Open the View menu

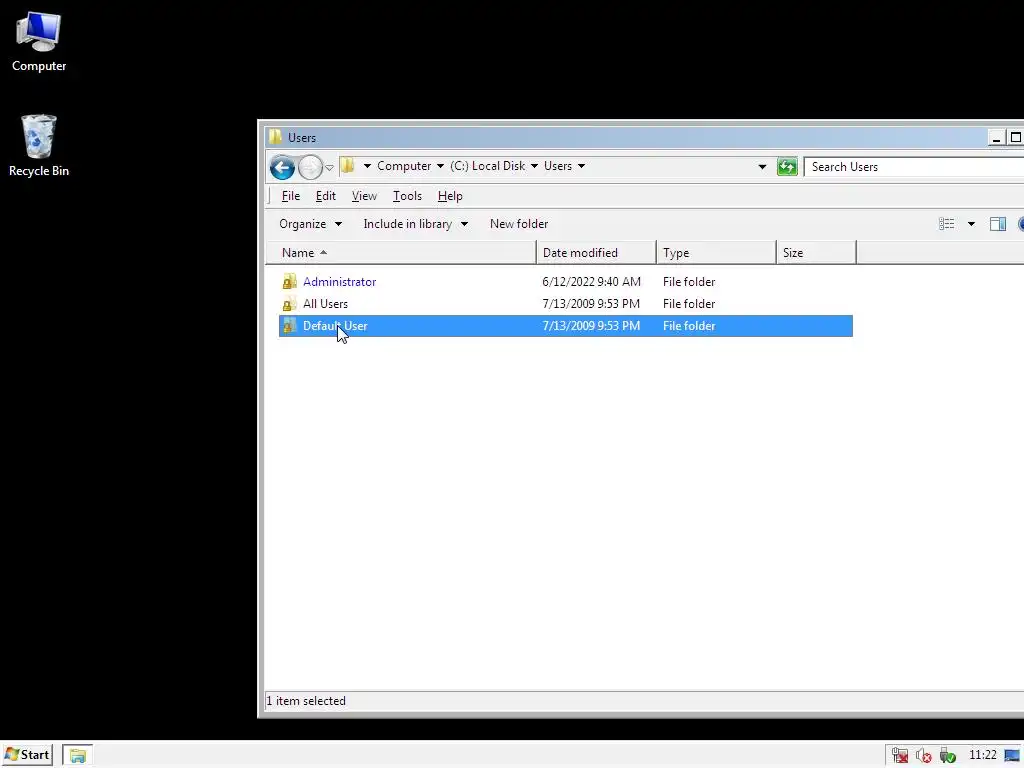(x=364, y=196)
